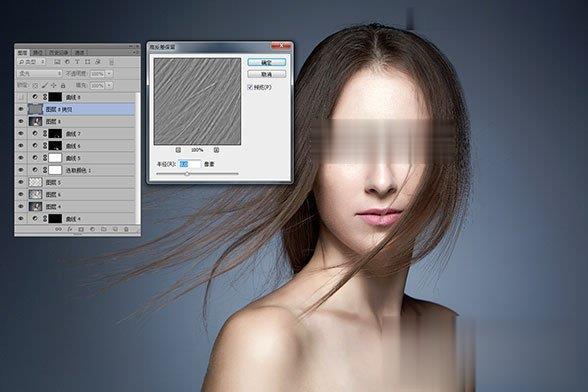Click the zoom in button under filter preview
Viewport: 588px width, 392px height.
(216, 150)
